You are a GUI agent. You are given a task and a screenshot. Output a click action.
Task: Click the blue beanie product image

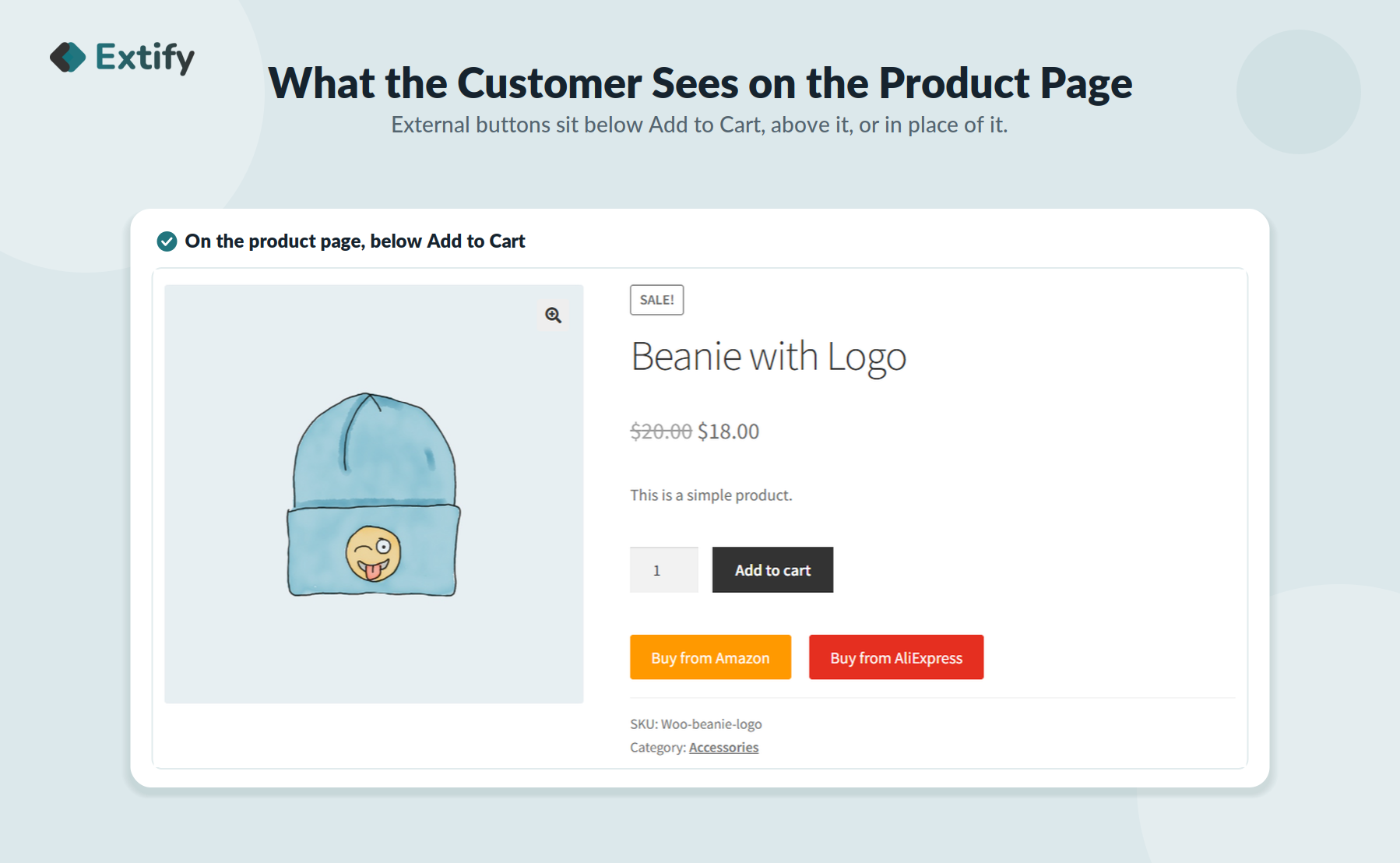374,494
